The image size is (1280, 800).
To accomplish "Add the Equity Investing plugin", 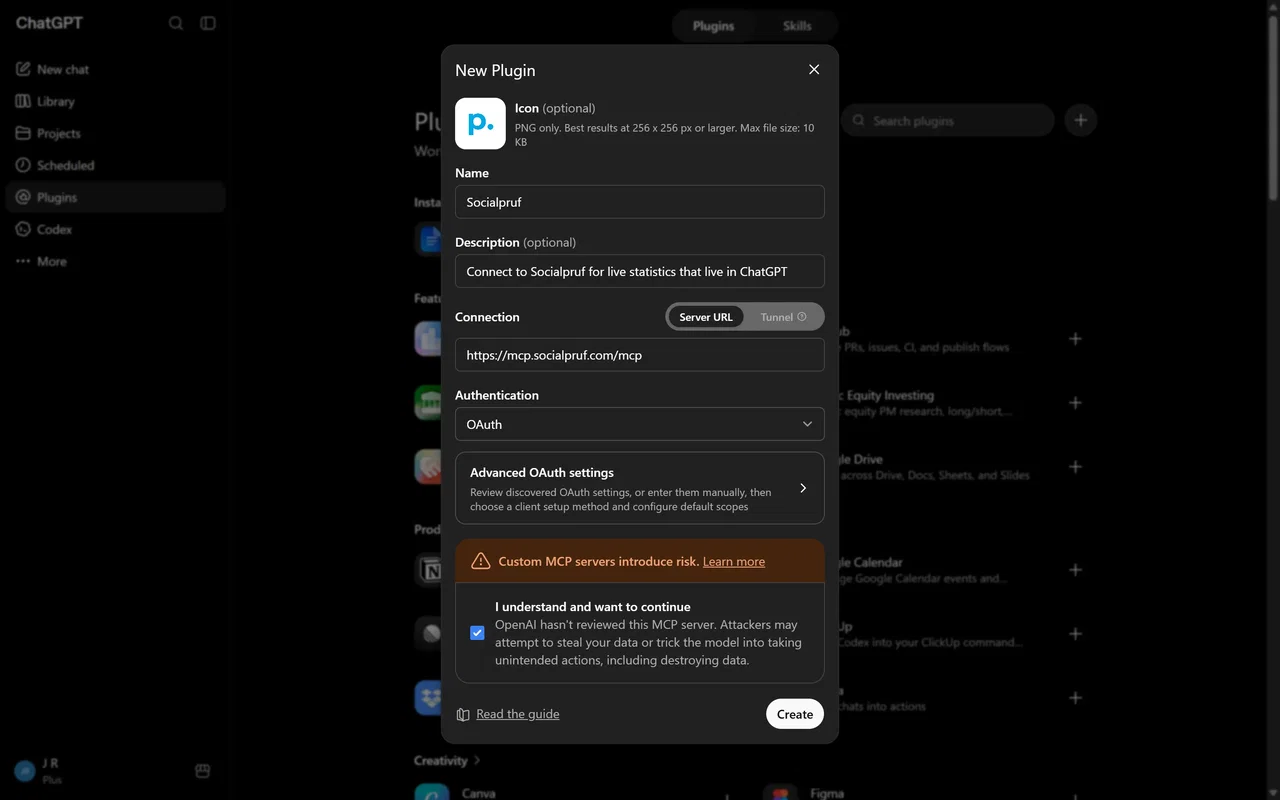I will [x=1075, y=402].
